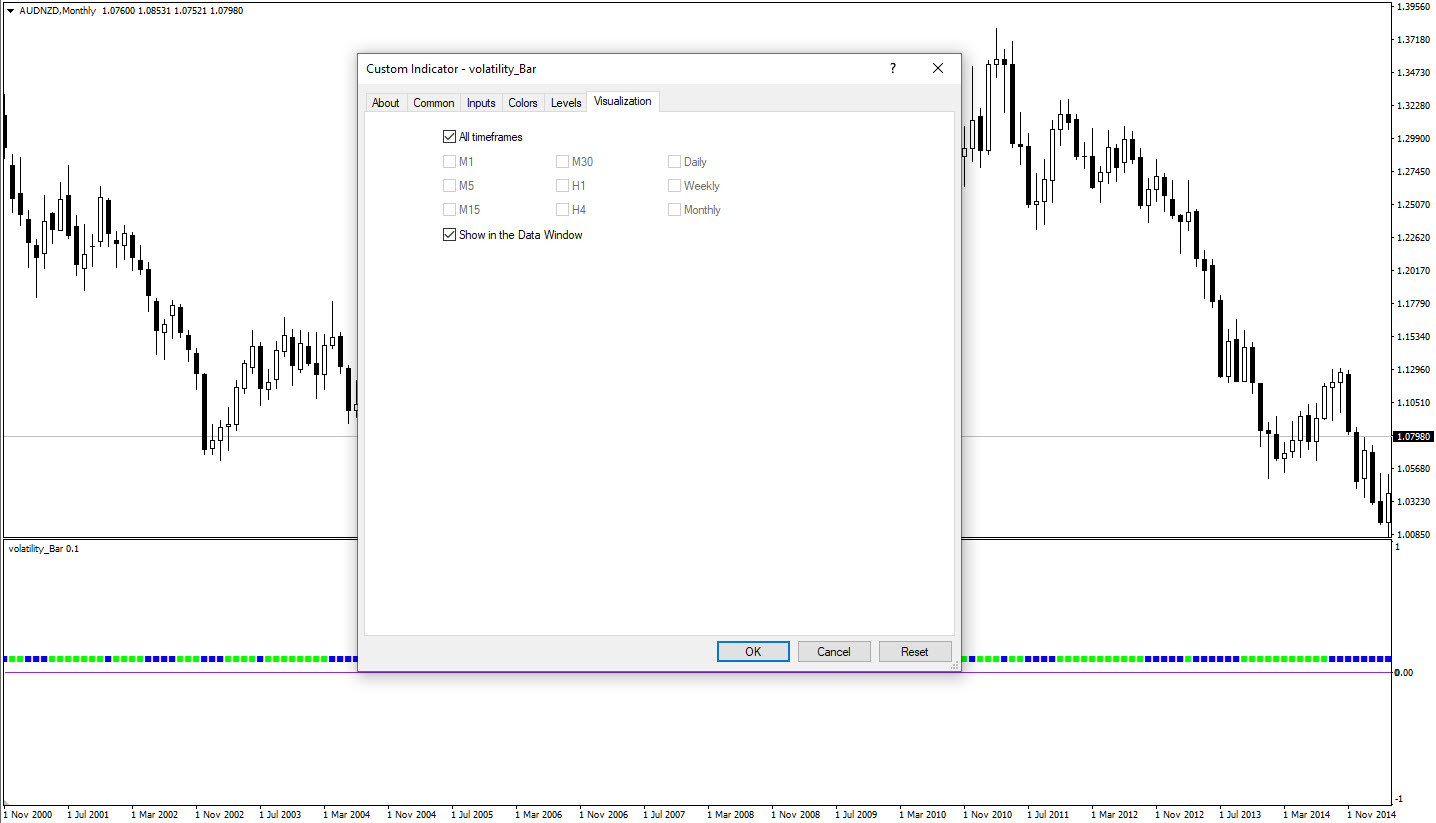Switch to the Levels tab

566,103
